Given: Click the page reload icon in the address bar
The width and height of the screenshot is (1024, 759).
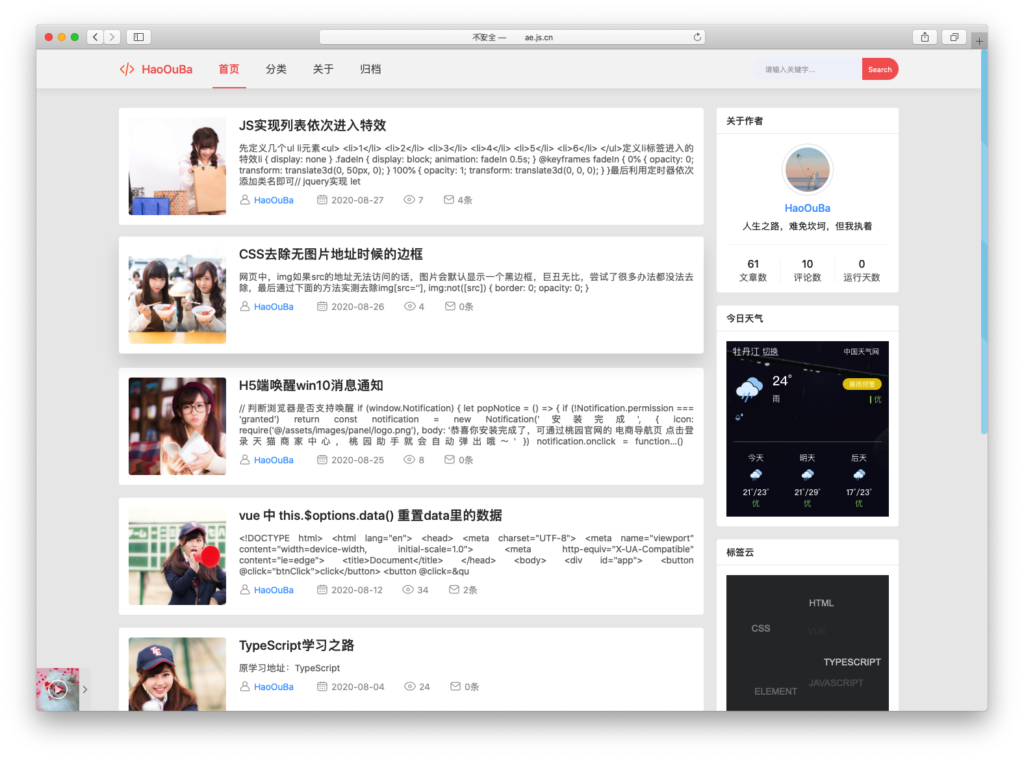Looking at the screenshot, I should click(698, 36).
